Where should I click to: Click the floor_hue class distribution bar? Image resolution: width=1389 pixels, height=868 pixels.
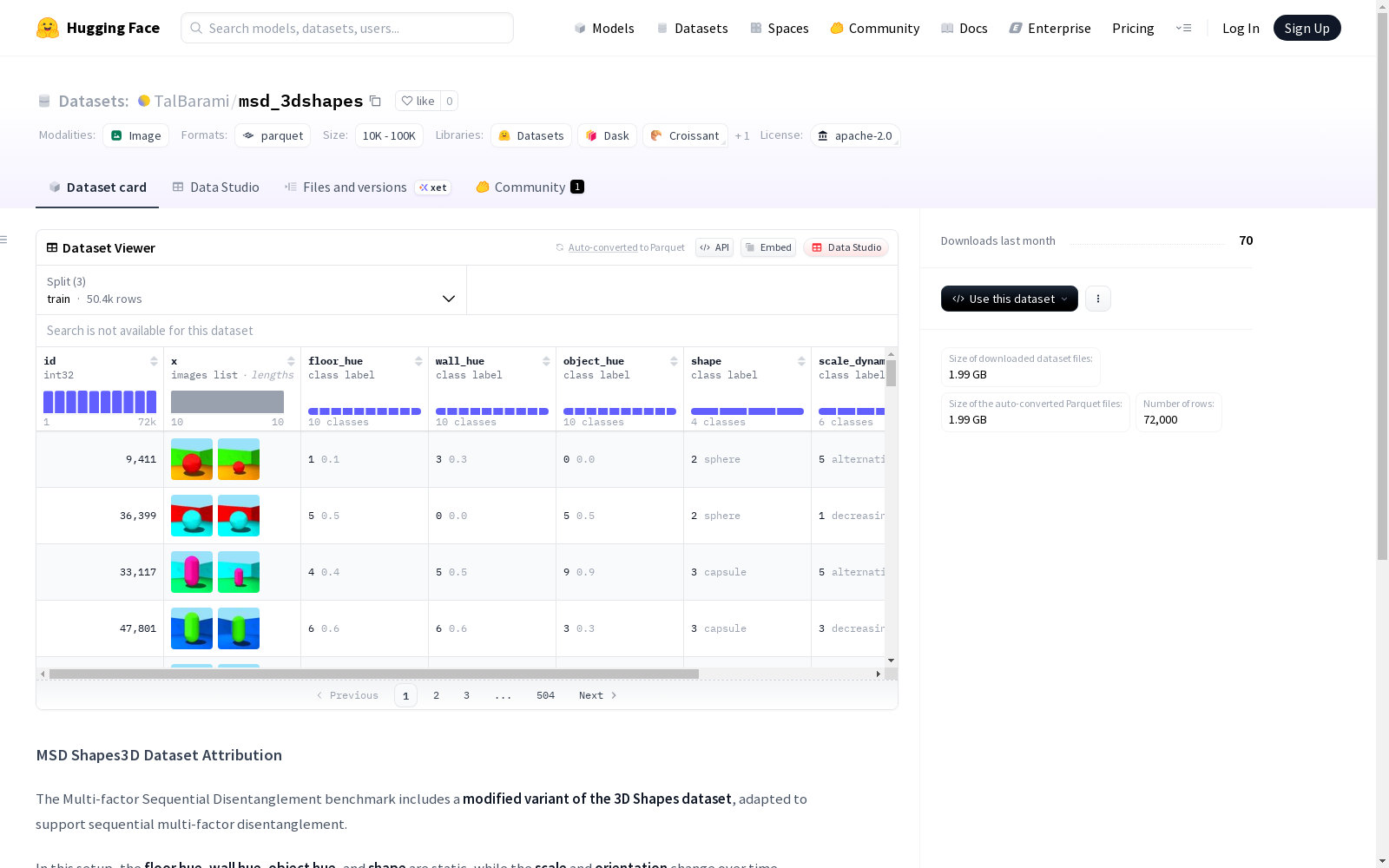pyautogui.click(x=365, y=411)
